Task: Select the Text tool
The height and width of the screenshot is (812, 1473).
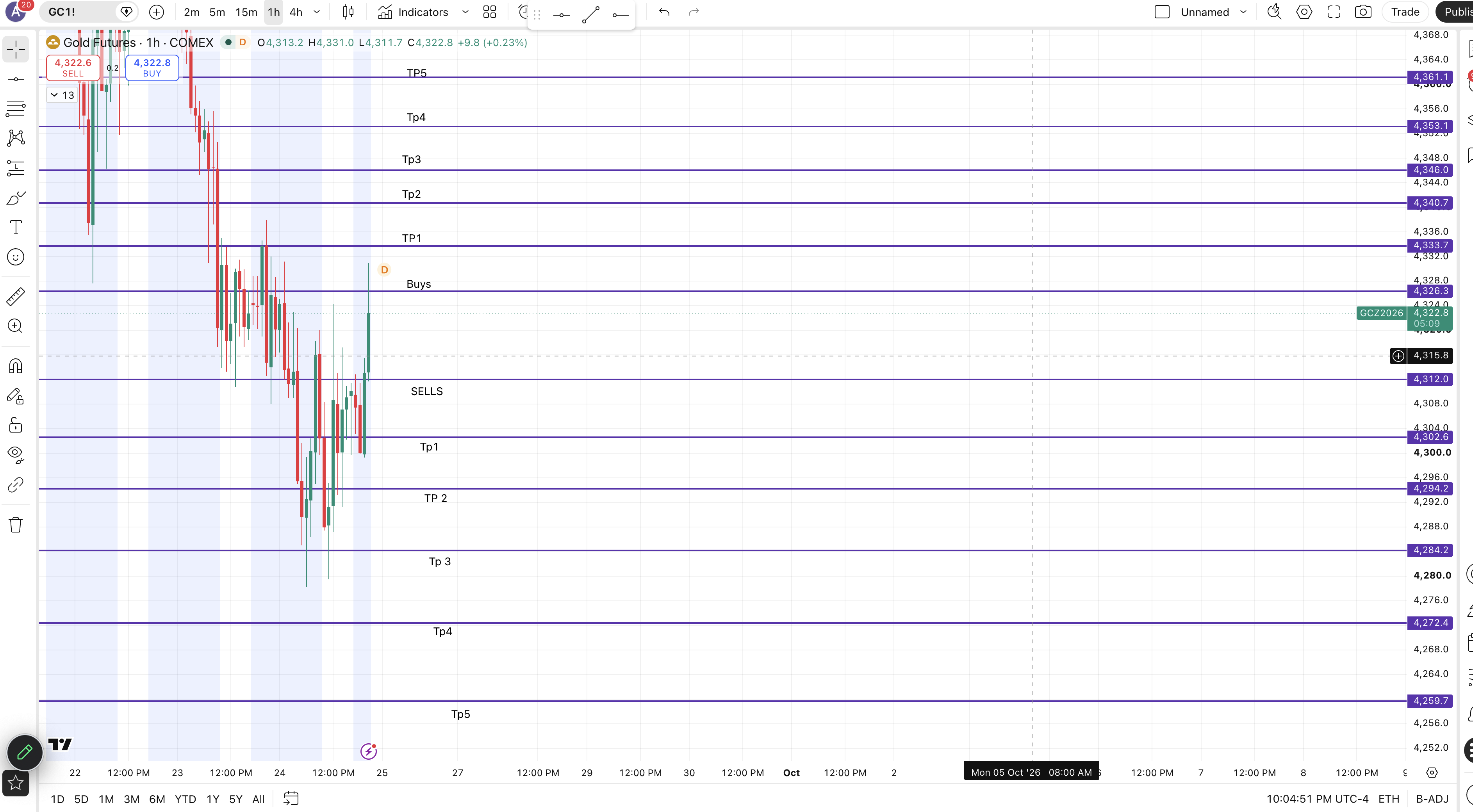Action: [x=16, y=227]
